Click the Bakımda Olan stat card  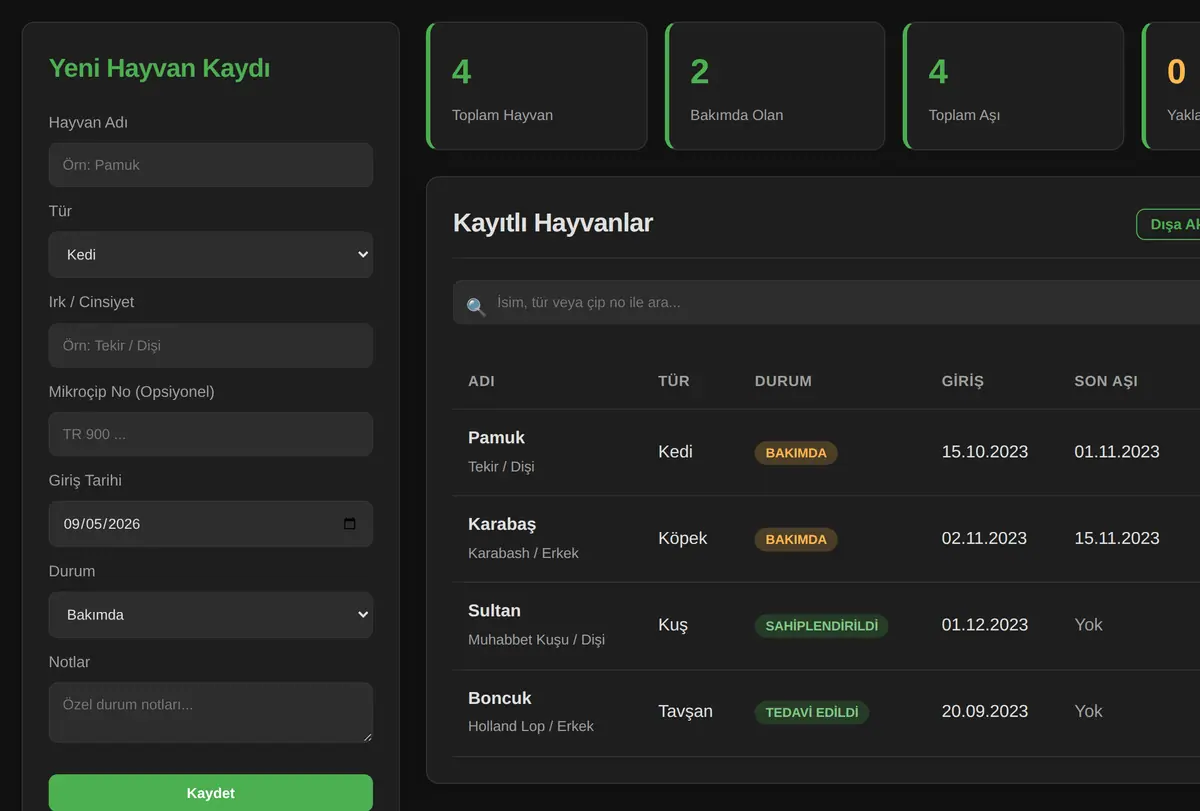[775, 86]
